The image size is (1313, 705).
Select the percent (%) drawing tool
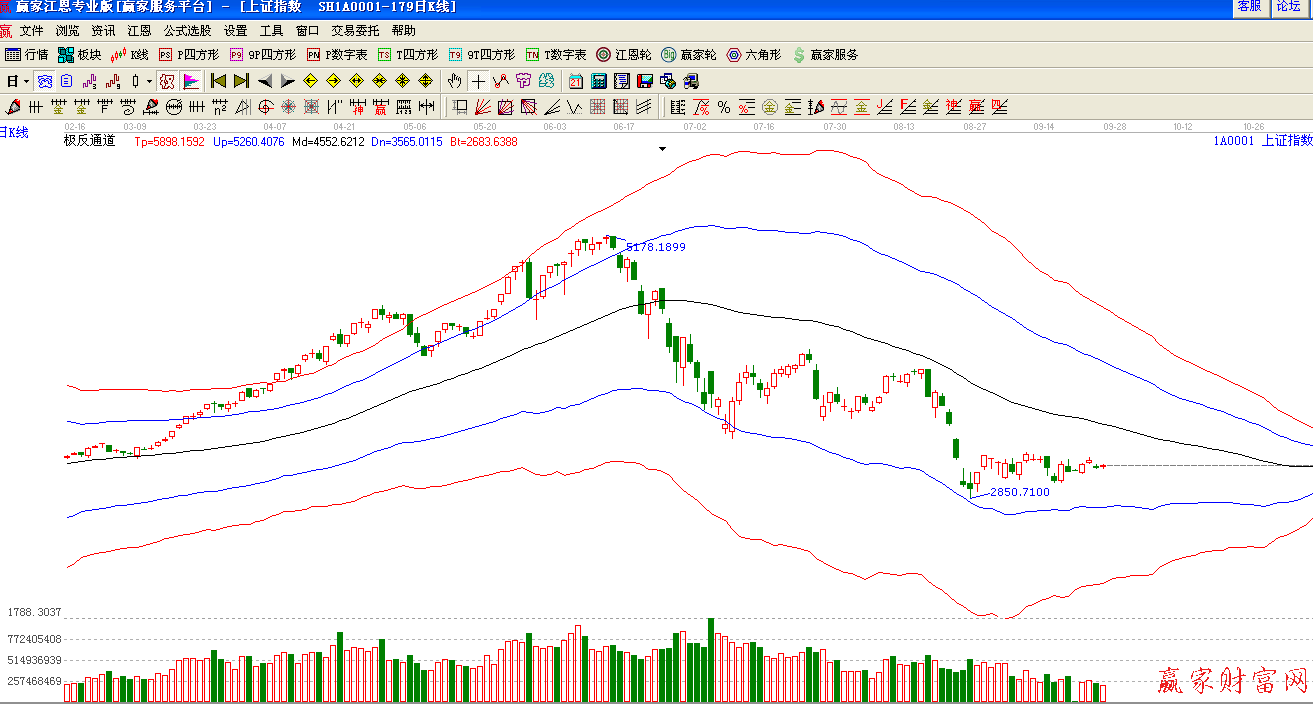coord(723,107)
